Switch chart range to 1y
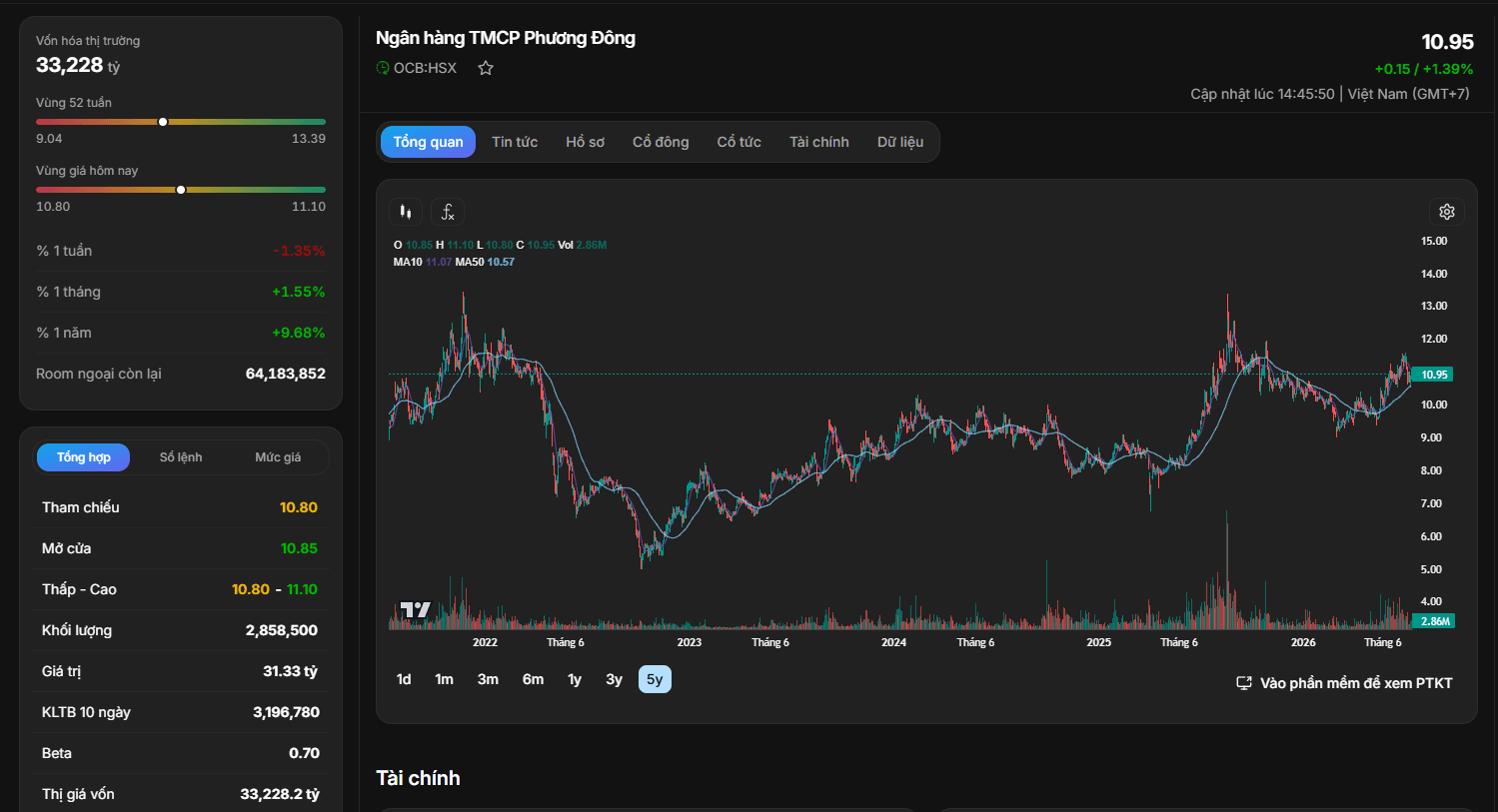The width and height of the screenshot is (1498, 812). (575, 679)
